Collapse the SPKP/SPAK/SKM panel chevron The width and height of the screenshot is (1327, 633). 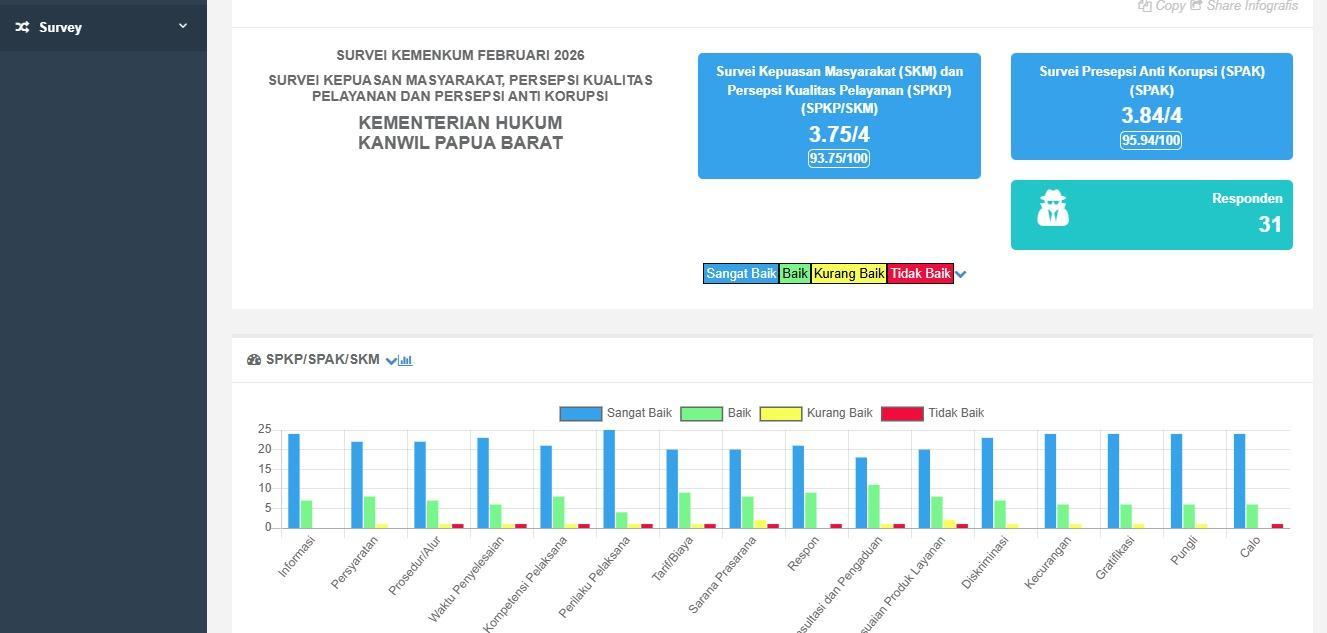(x=391, y=360)
